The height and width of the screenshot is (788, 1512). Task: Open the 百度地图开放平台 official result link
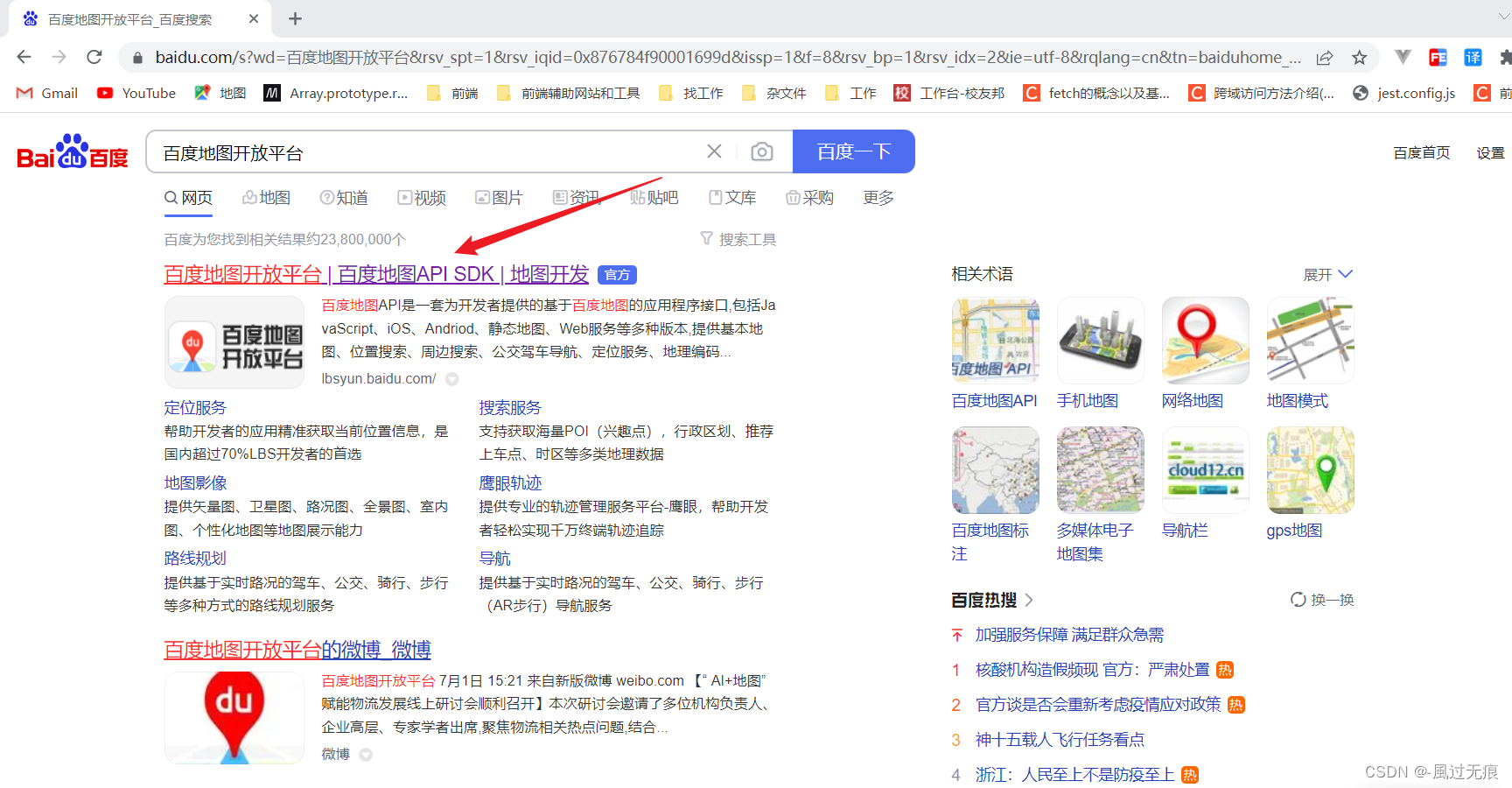click(376, 274)
